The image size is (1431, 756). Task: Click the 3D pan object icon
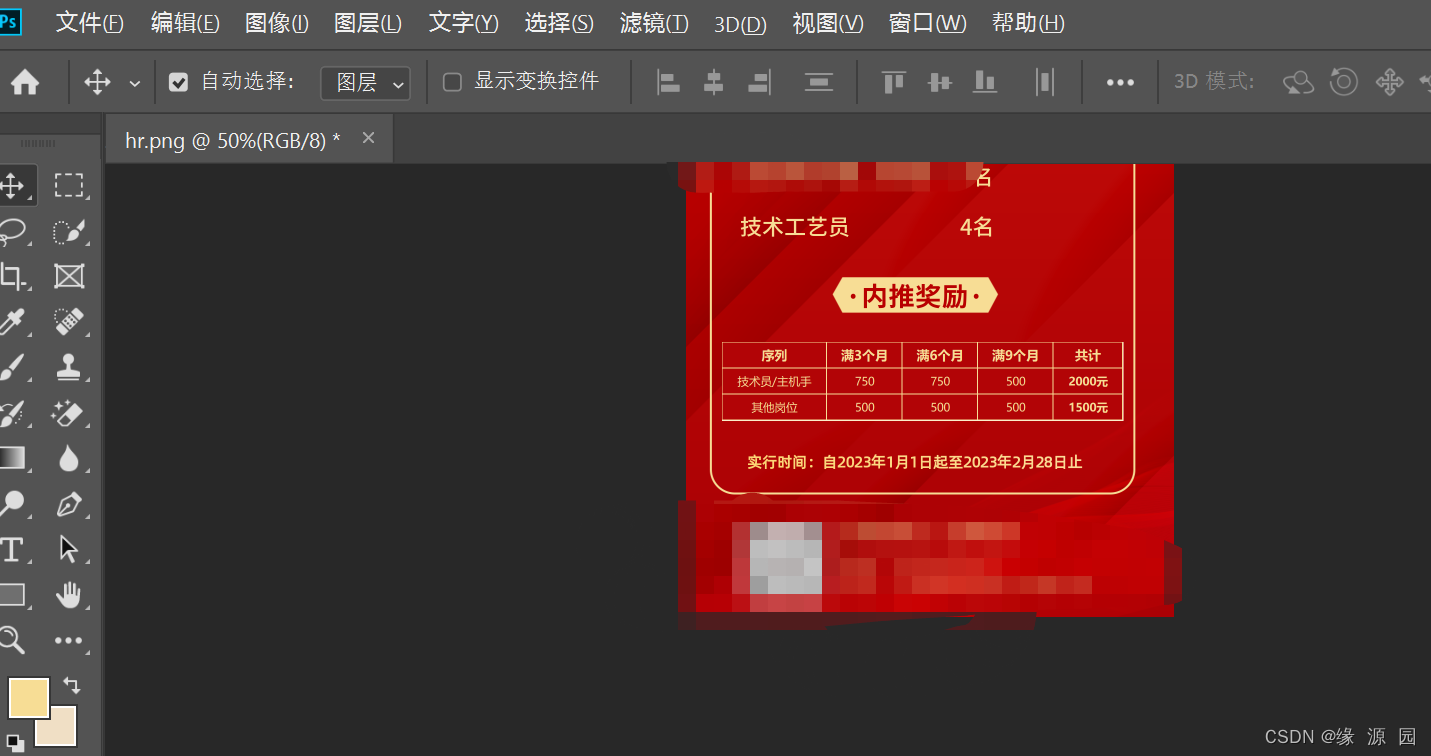click(x=1390, y=82)
